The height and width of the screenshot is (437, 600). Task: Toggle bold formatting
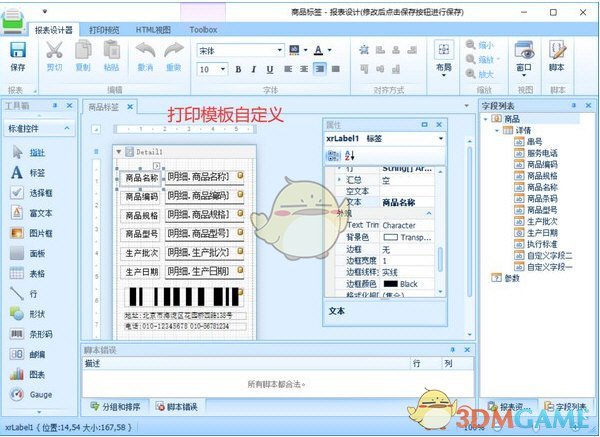pyautogui.click(x=238, y=69)
